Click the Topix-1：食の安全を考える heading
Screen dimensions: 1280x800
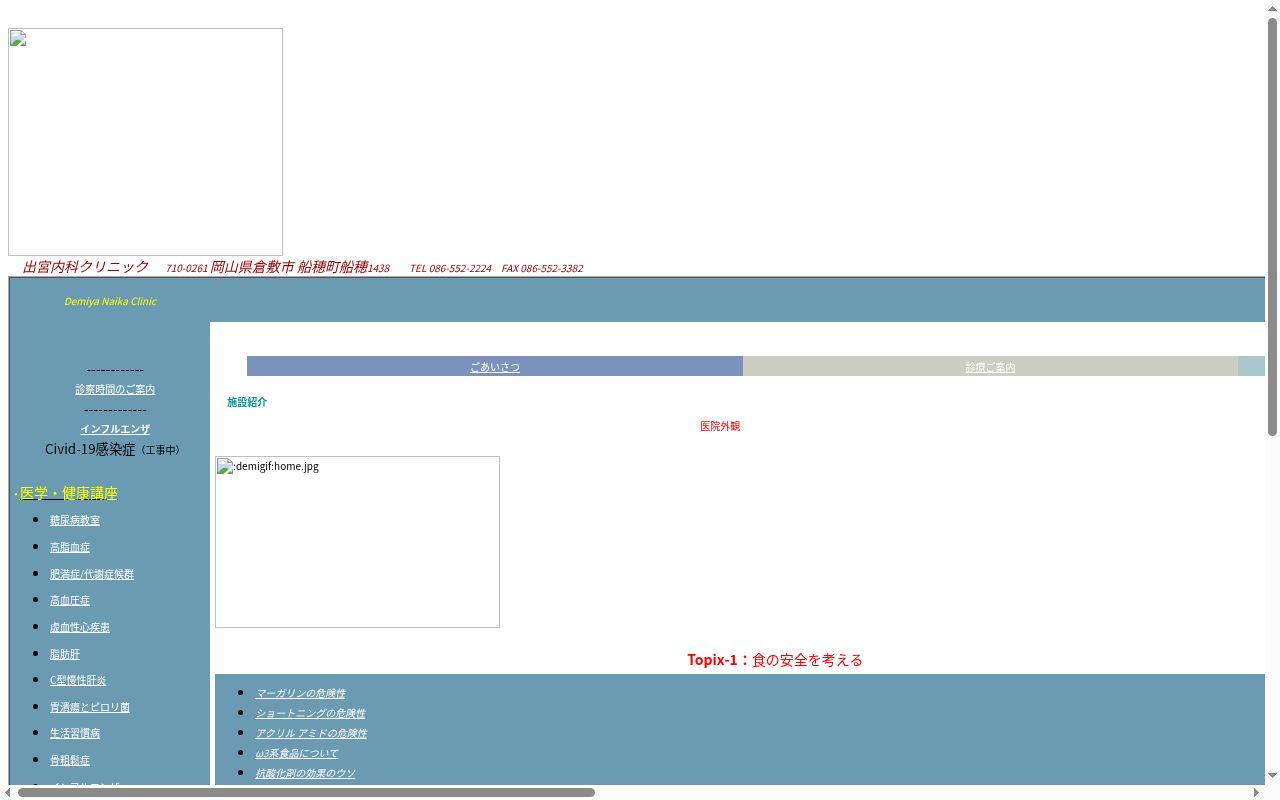pos(775,659)
